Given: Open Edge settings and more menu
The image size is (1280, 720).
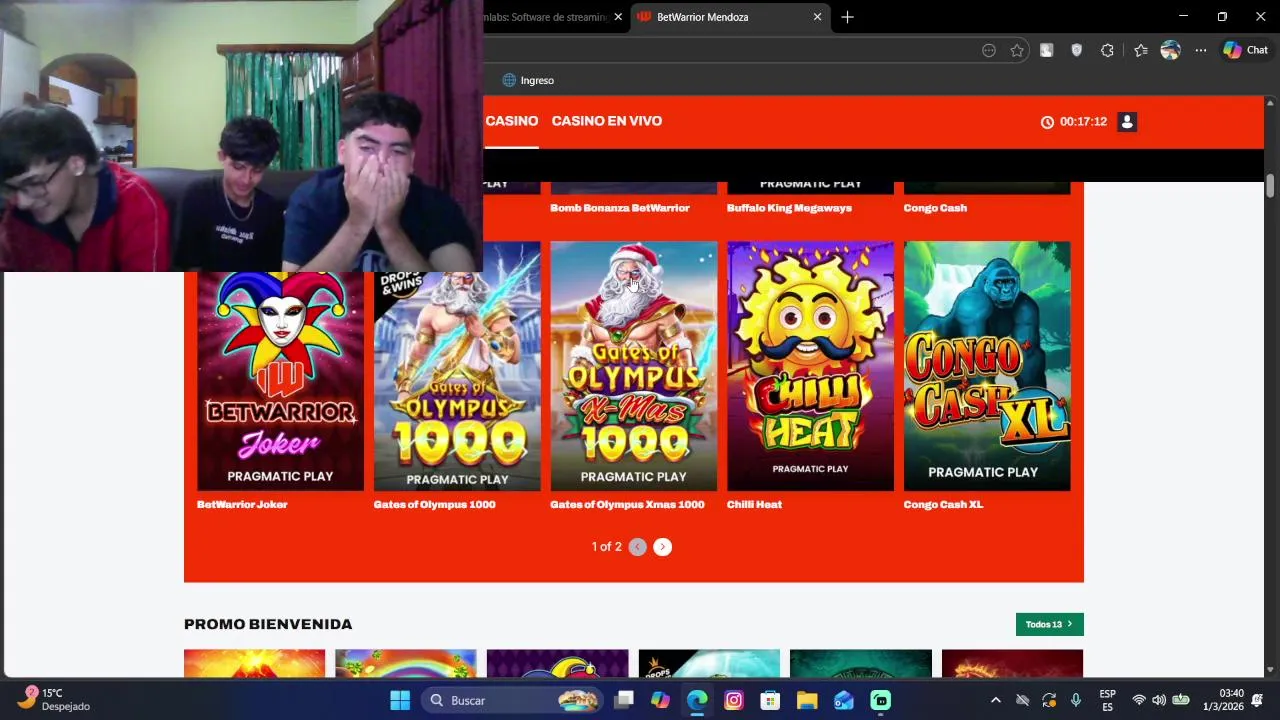Looking at the screenshot, I should 1201,50.
